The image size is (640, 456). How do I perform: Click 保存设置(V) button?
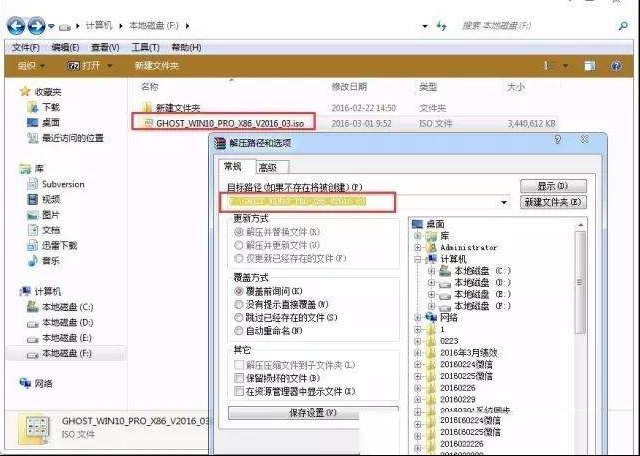click(313, 413)
